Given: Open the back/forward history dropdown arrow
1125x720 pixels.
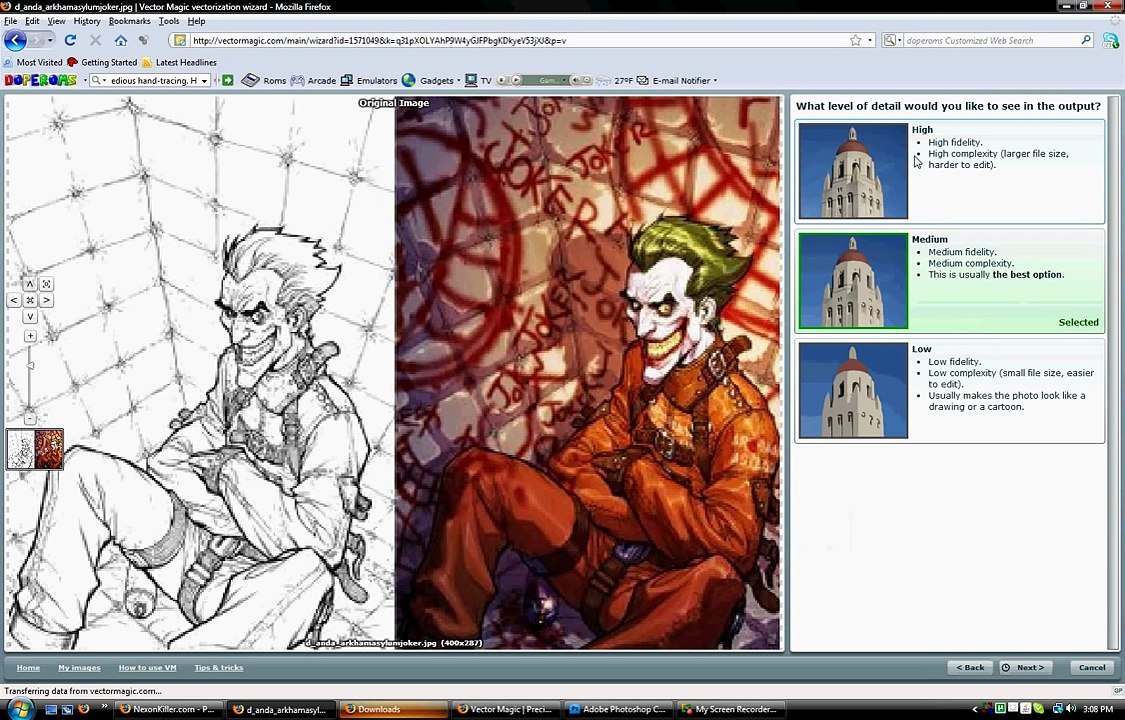Looking at the screenshot, I should pyautogui.click(x=50, y=40).
